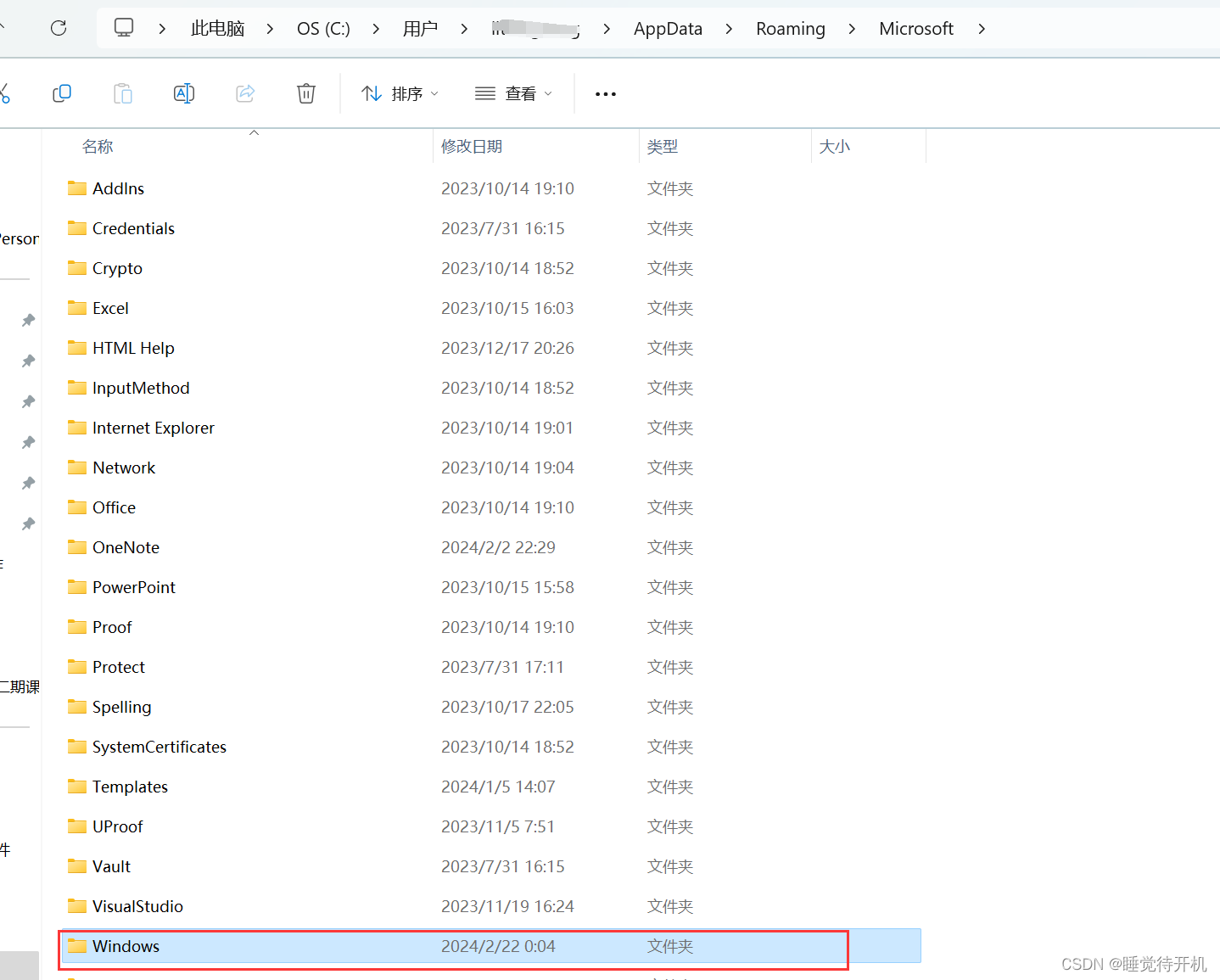Viewport: 1220px width, 980px height.
Task: Select the SystemCertificates folder icon
Action: [77, 747]
